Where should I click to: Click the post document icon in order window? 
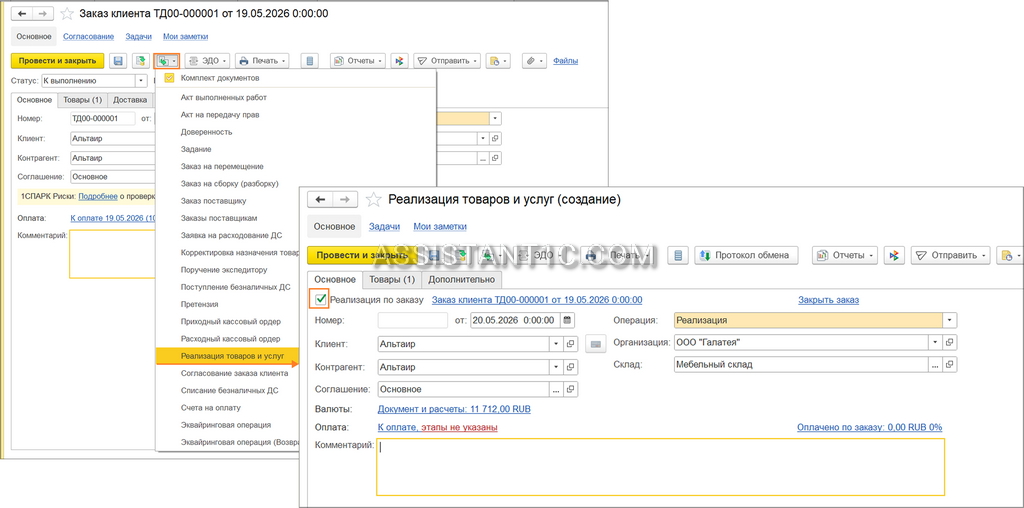[x=140, y=61]
